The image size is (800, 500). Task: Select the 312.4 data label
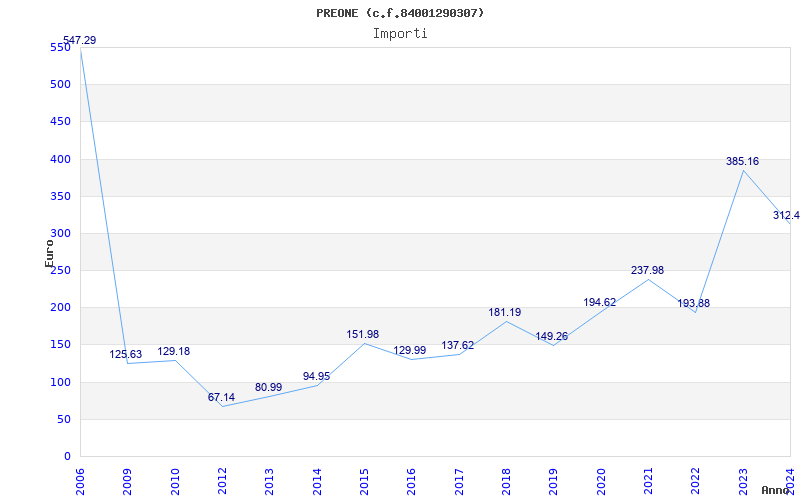(x=786, y=215)
